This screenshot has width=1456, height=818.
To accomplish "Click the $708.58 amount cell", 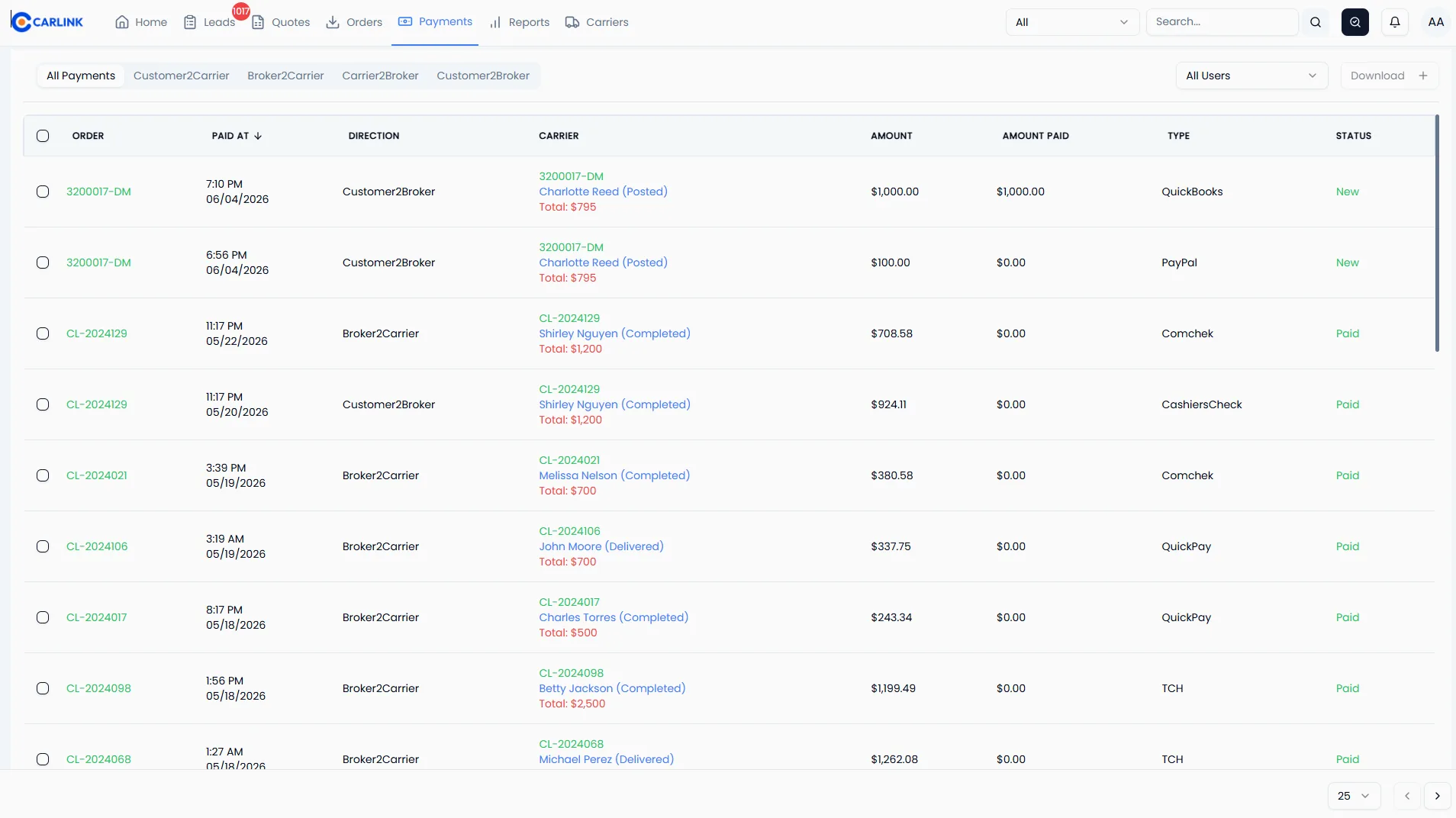I will [x=891, y=333].
